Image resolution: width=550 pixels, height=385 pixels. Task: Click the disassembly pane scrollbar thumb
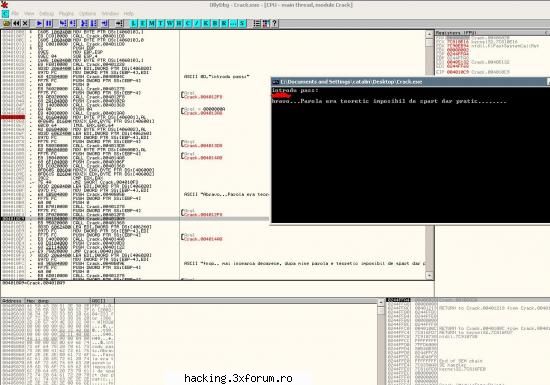[x=429, y=43]
